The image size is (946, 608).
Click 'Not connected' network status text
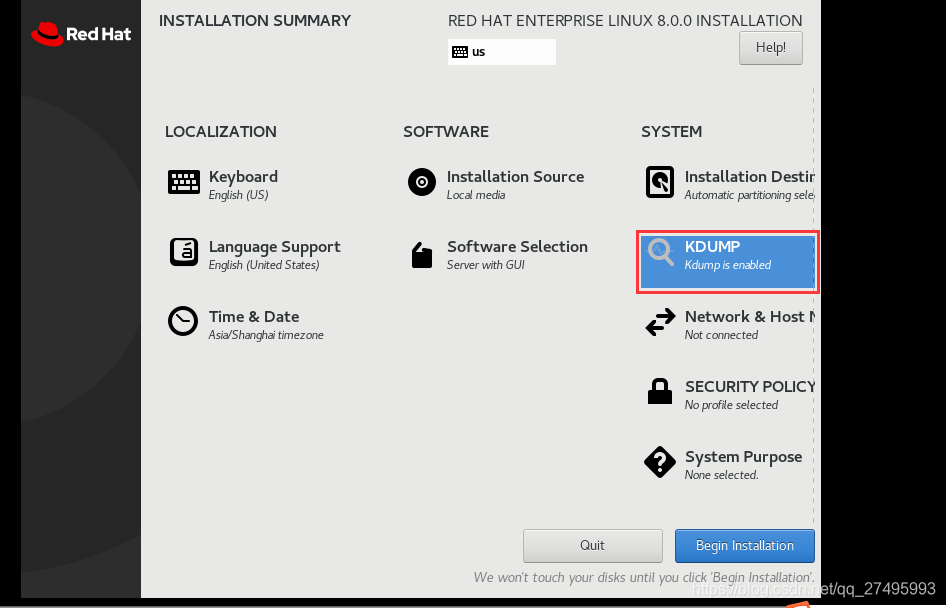pyautogui.click(x=721, y=335)
